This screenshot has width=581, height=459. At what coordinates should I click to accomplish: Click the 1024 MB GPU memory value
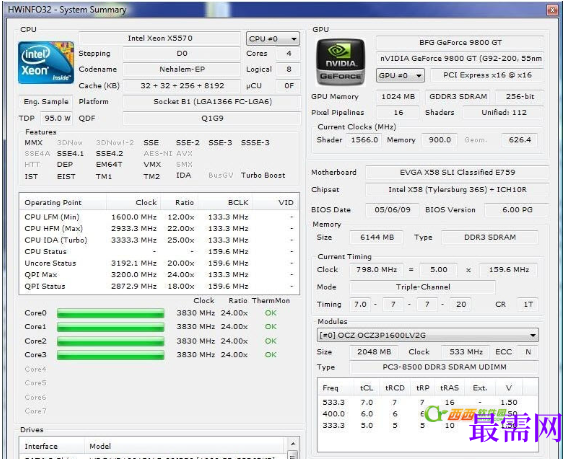point(398,97)
